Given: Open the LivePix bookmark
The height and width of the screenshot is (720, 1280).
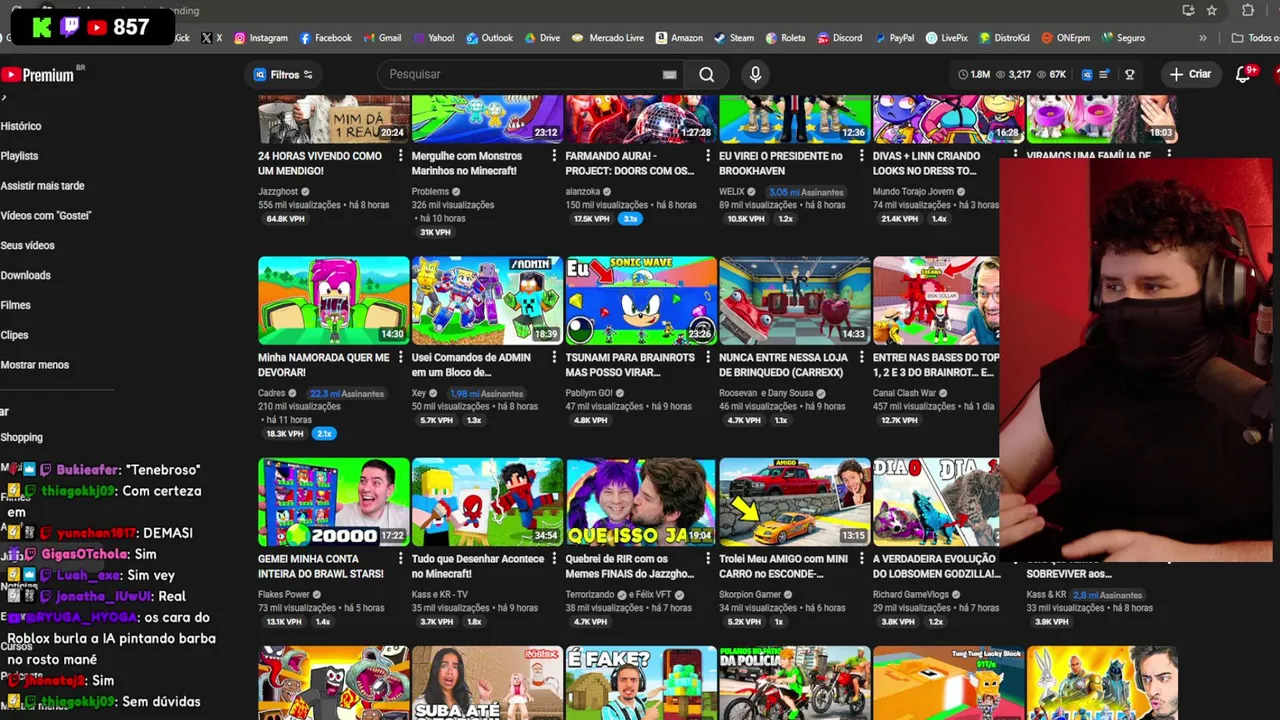Looking at the screenshot, I should pyautogui.click(x=947, y=38).
